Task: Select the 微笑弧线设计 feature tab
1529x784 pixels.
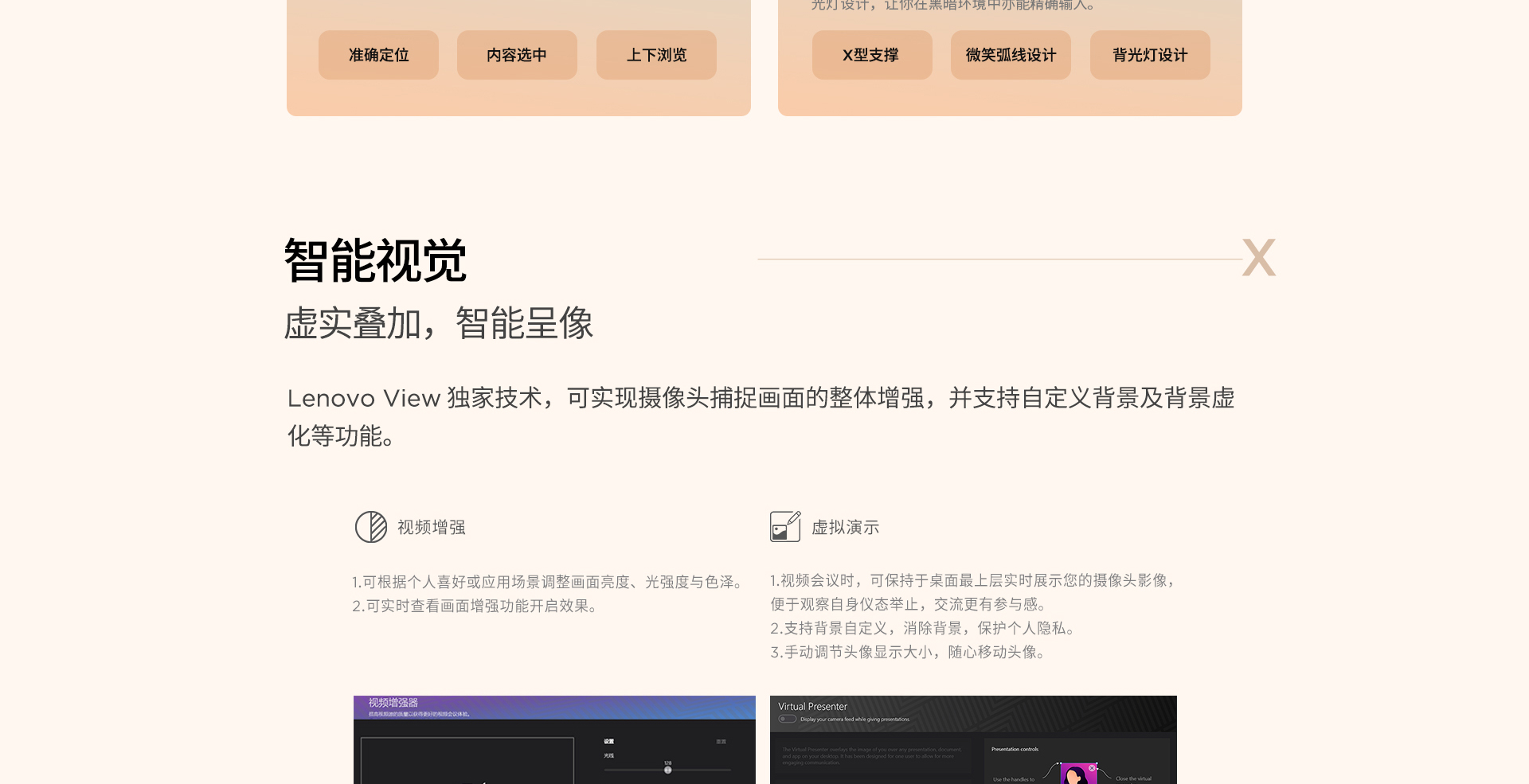Action: [1011, 55]
